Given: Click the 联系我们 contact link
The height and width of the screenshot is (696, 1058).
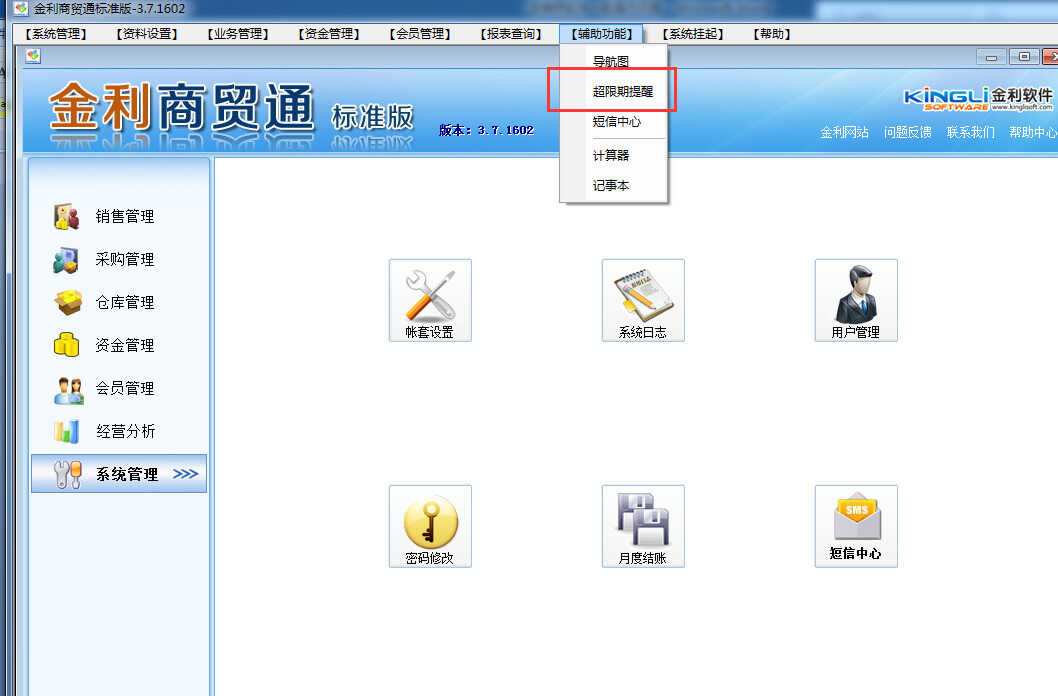Looking at the screenshot, I should [971, 132].
